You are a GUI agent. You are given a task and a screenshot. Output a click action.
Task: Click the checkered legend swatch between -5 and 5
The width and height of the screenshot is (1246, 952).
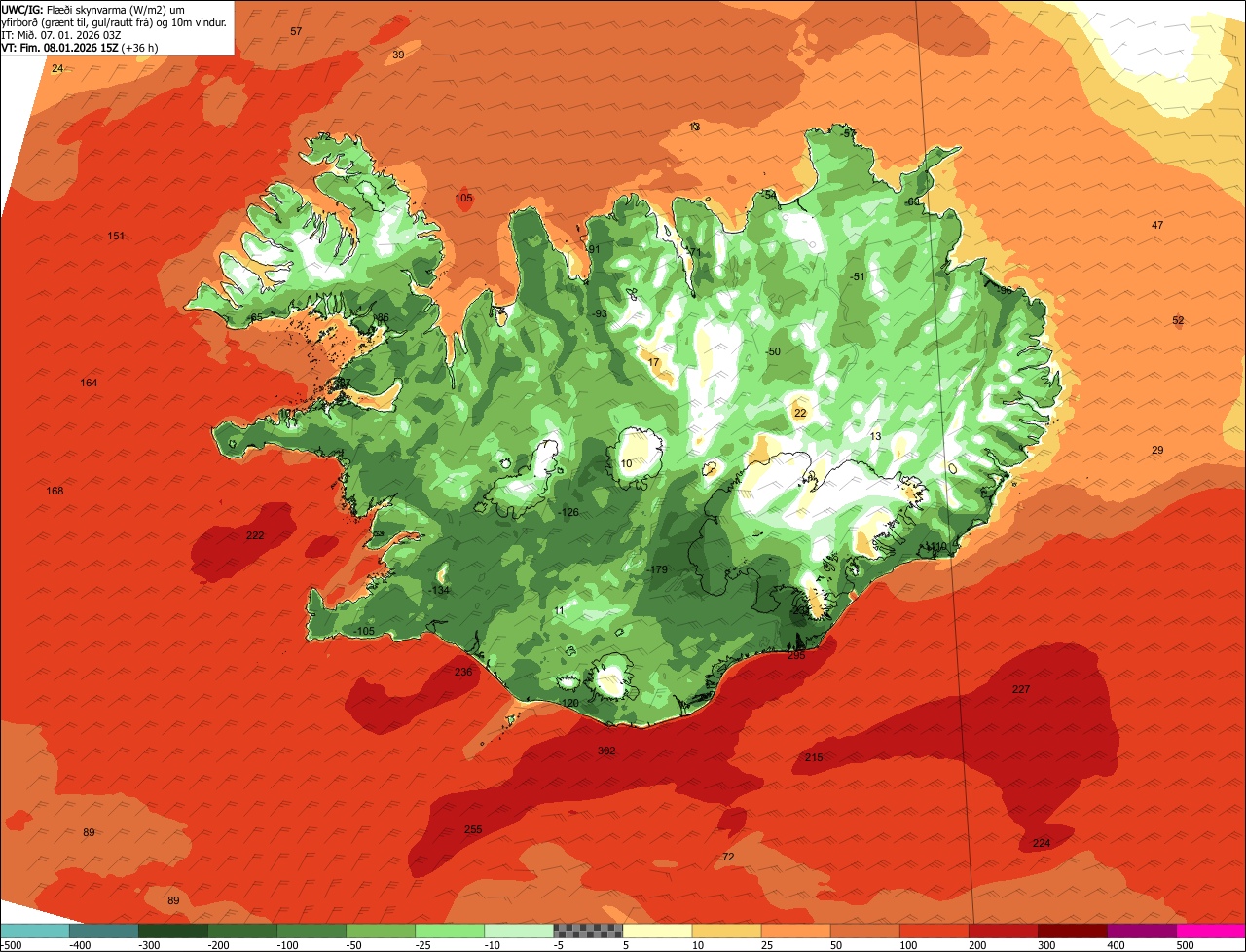[588, 931]
